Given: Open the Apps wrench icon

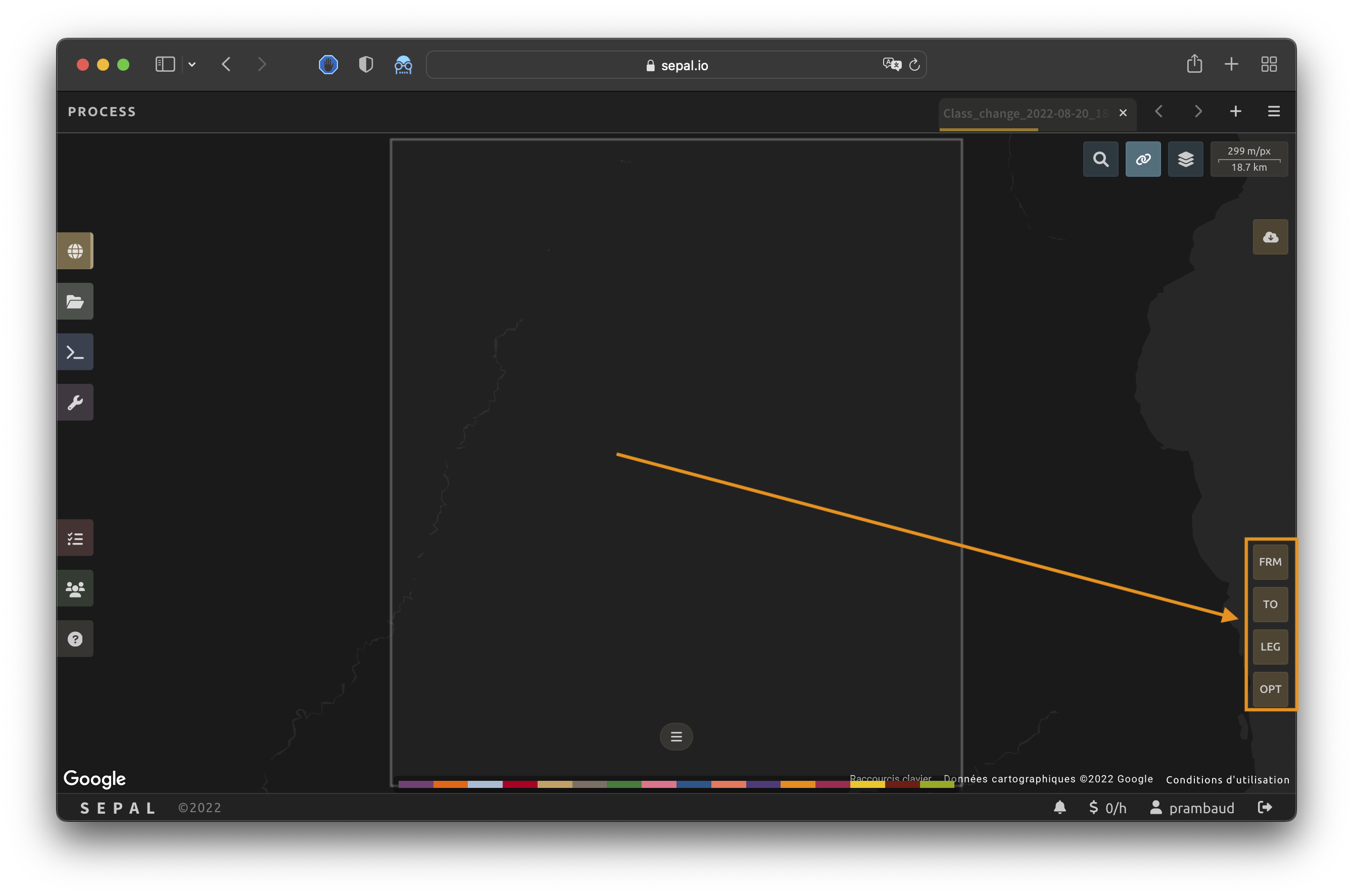Looking at the screenshot, I should [x=75, y=402].
